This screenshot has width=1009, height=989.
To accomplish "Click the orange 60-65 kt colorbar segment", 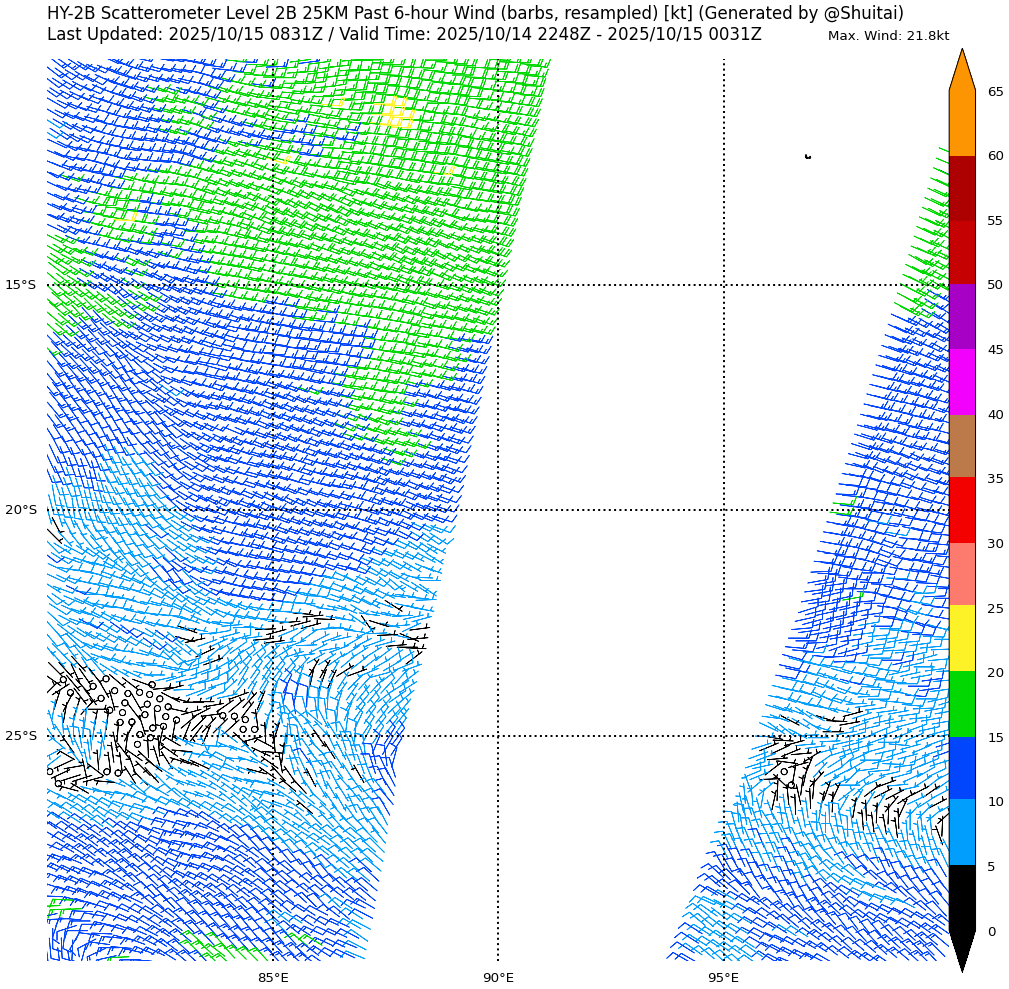I will [x=961, y=123].
